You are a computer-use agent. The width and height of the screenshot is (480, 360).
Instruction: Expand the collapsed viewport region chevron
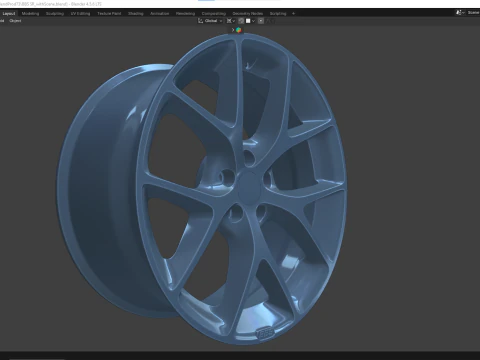click(x=233, y=30)
